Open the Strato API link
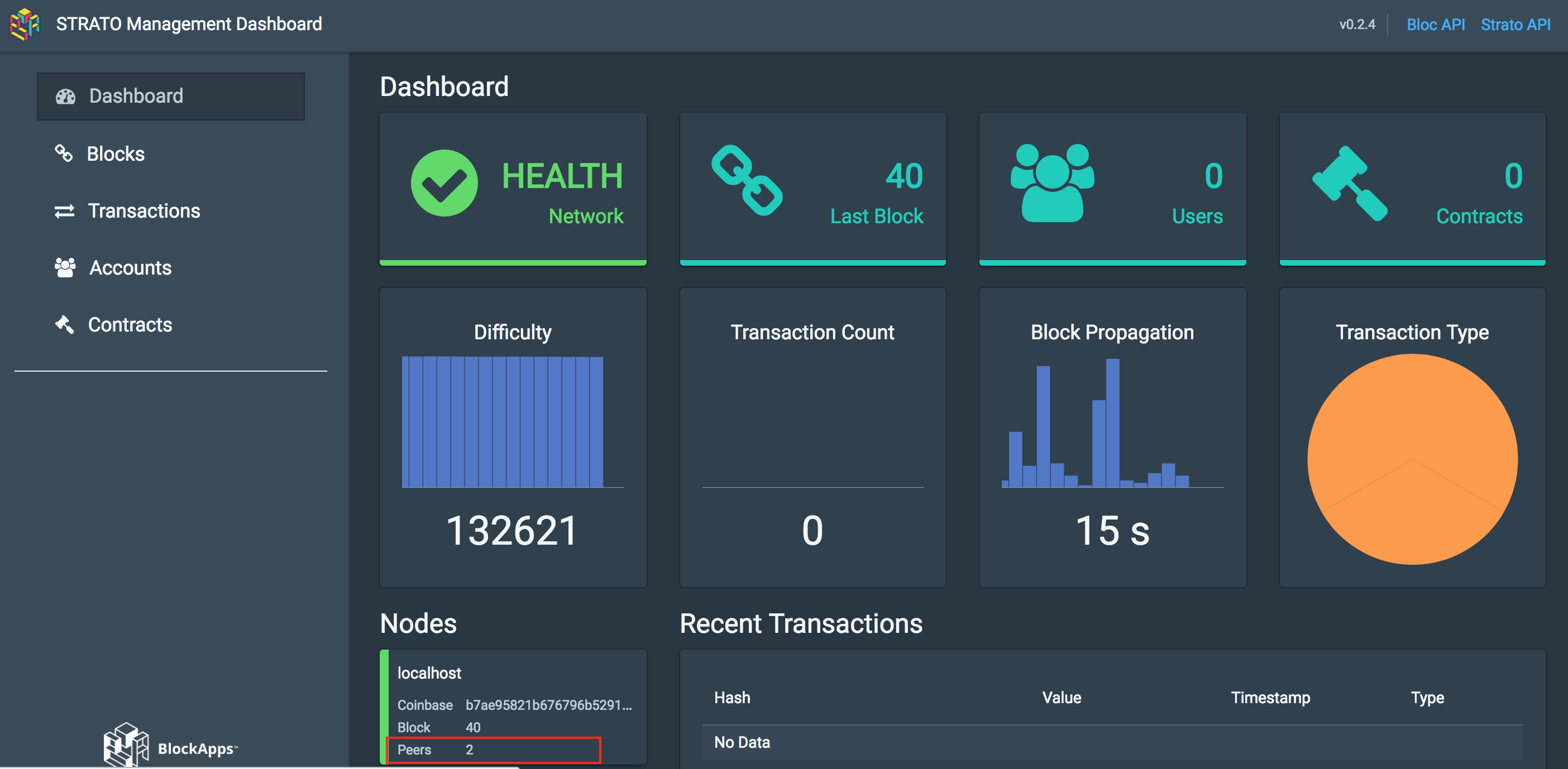Screen dimensions: 1568x769 [1515, 25]
